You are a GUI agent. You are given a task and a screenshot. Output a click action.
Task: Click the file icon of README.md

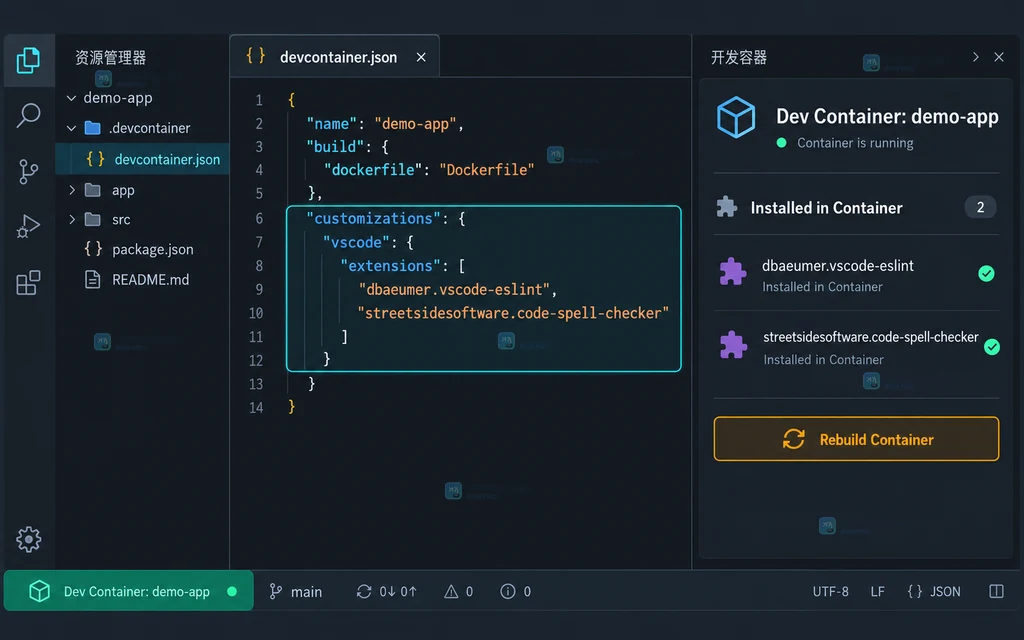pyautogui.click(x=93, y=280)
